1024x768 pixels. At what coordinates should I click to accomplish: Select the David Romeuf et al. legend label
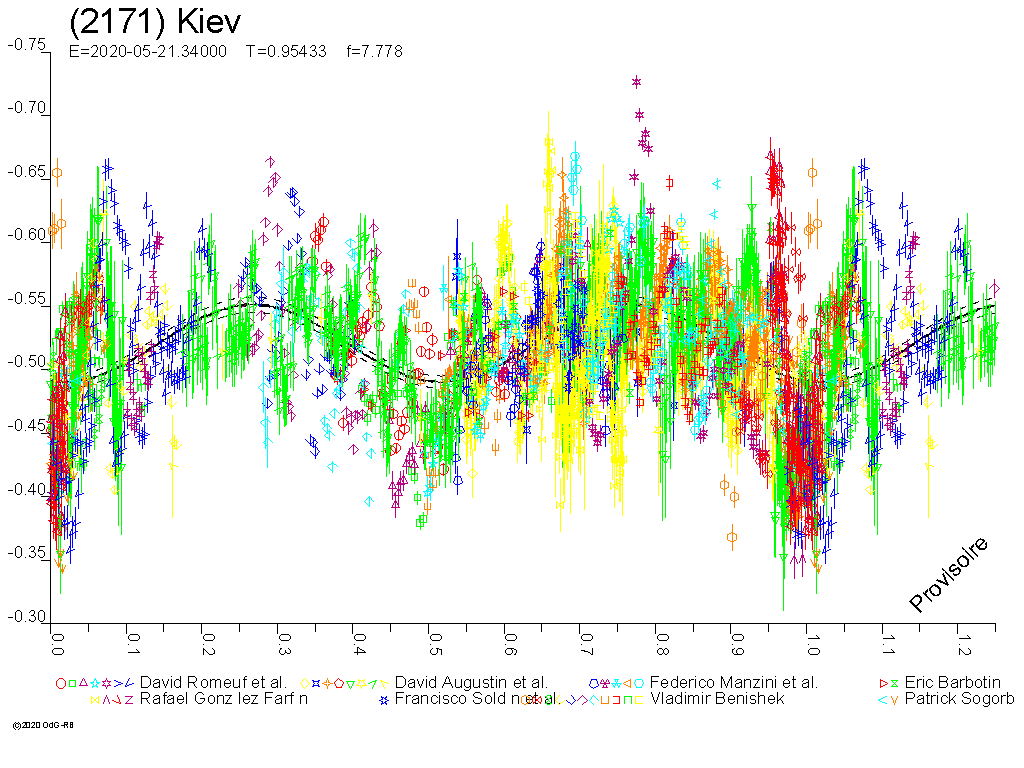(213, 683)
